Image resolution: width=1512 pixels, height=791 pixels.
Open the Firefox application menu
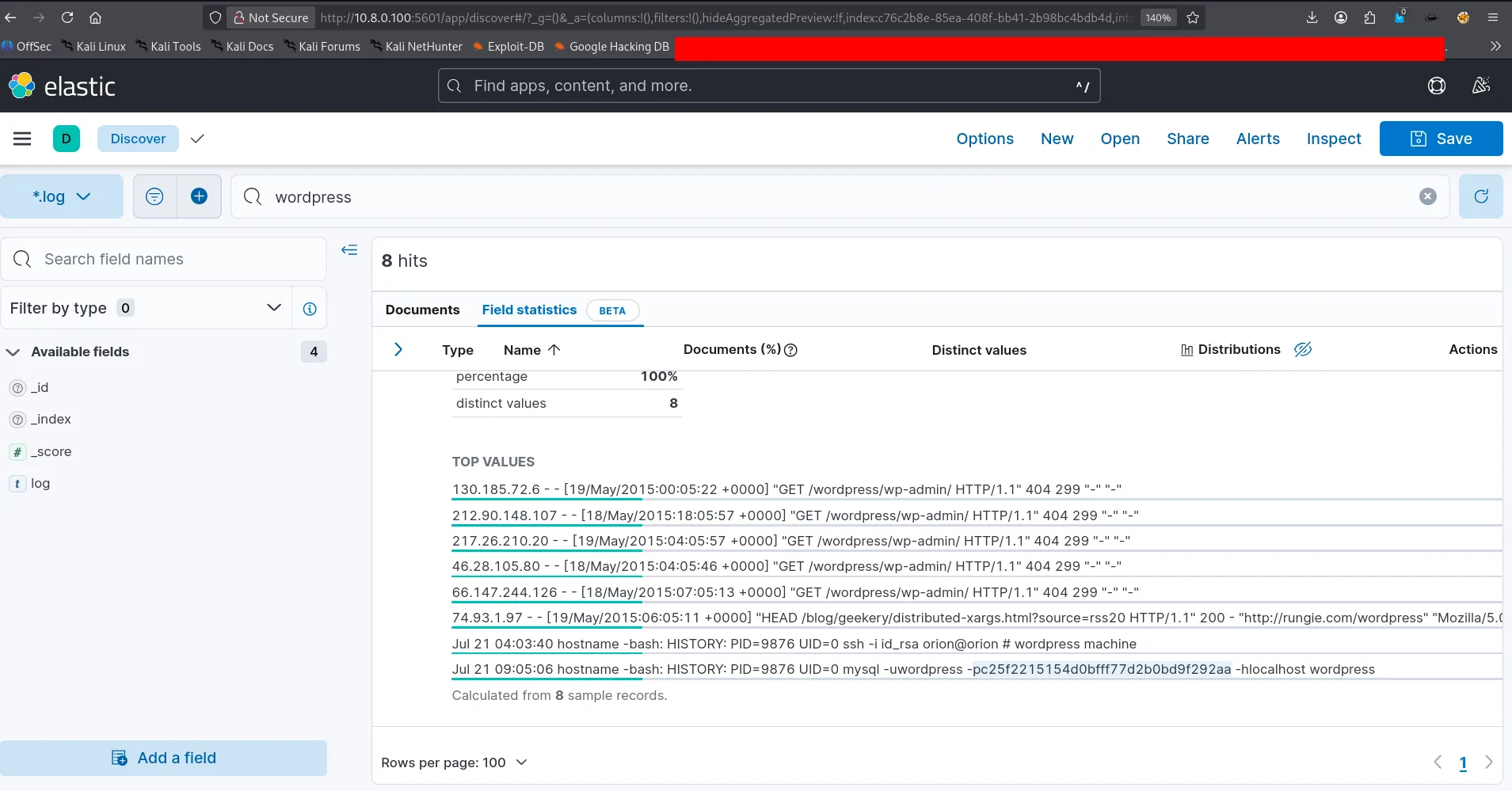(x=1493, y=17)
